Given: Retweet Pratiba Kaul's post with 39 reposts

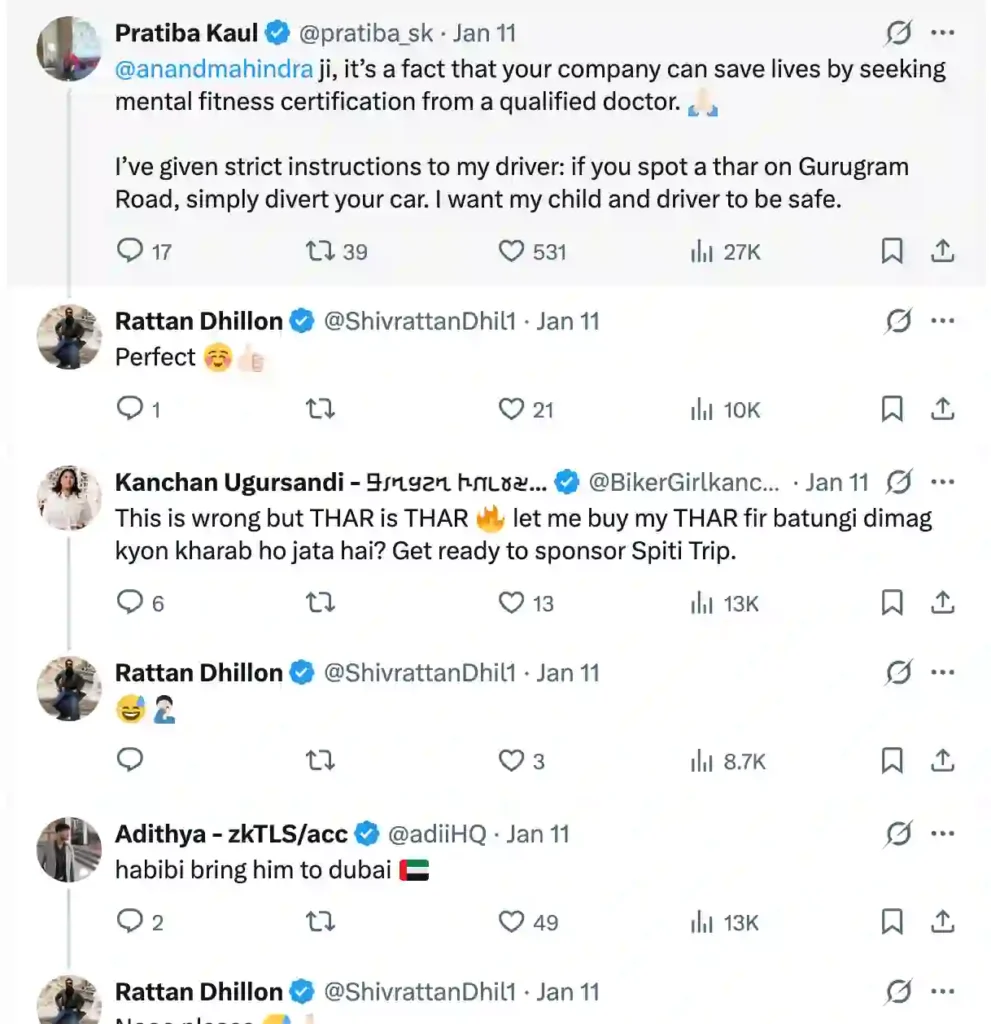Looking at the screenshot, I should pos(319,251).
